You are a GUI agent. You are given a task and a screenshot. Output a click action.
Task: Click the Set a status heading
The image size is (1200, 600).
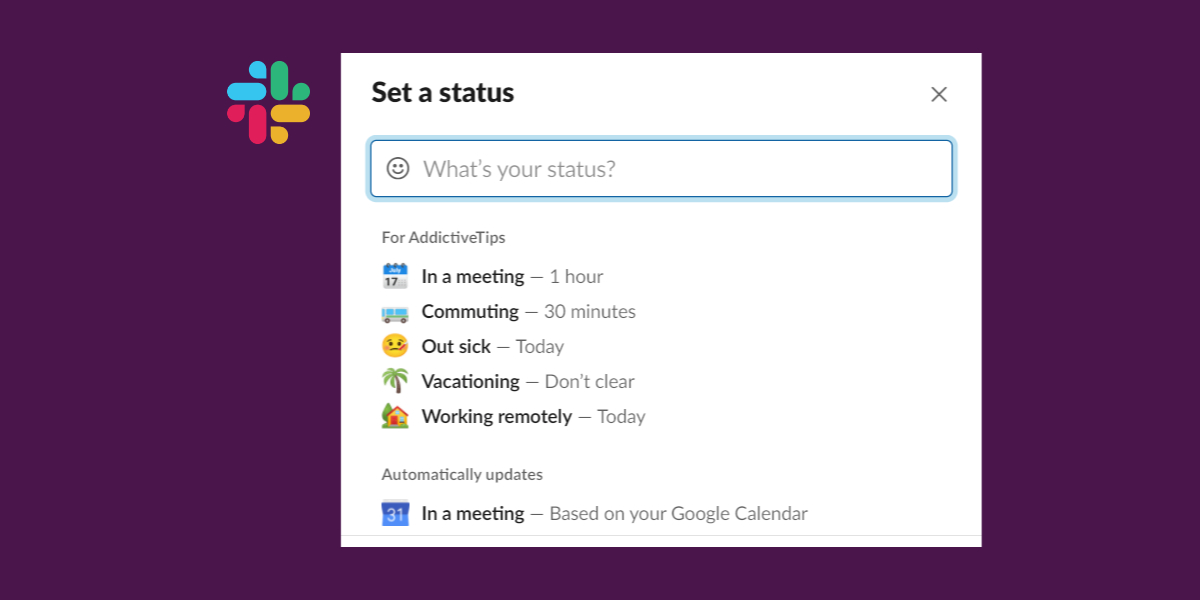tap(443, 93)
